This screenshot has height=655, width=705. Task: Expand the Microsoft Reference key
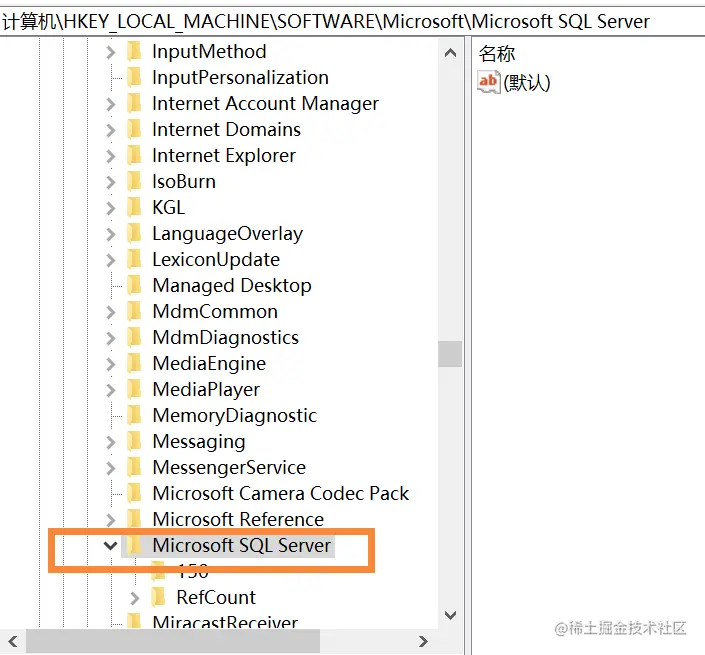[x=111, y=520]
